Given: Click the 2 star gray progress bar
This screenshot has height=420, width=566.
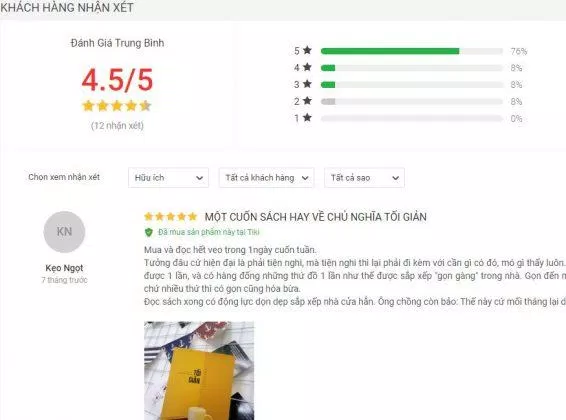Looking at the screenshot, I should (412, 101).
